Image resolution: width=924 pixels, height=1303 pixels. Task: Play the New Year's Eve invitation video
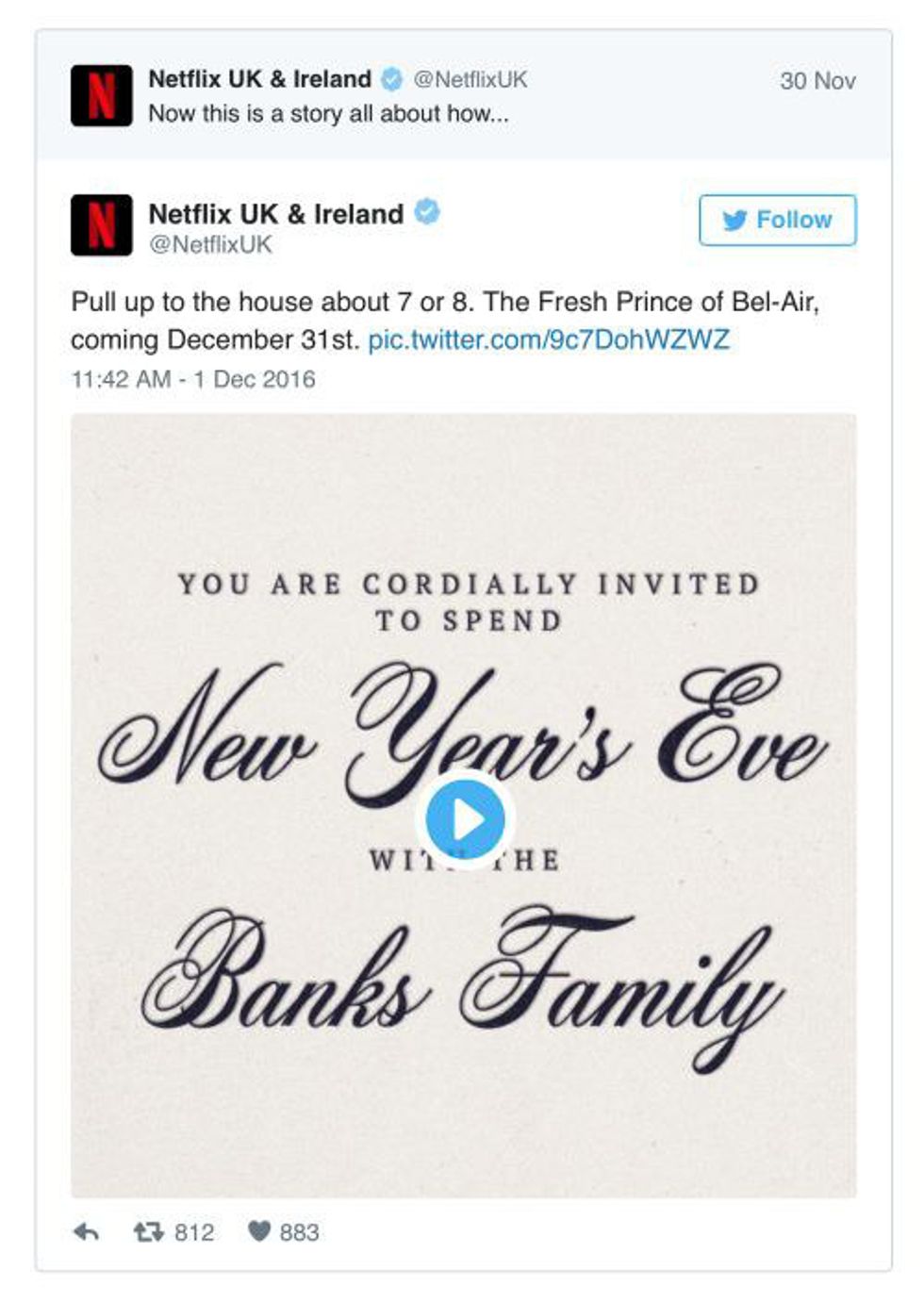point(464,819)
